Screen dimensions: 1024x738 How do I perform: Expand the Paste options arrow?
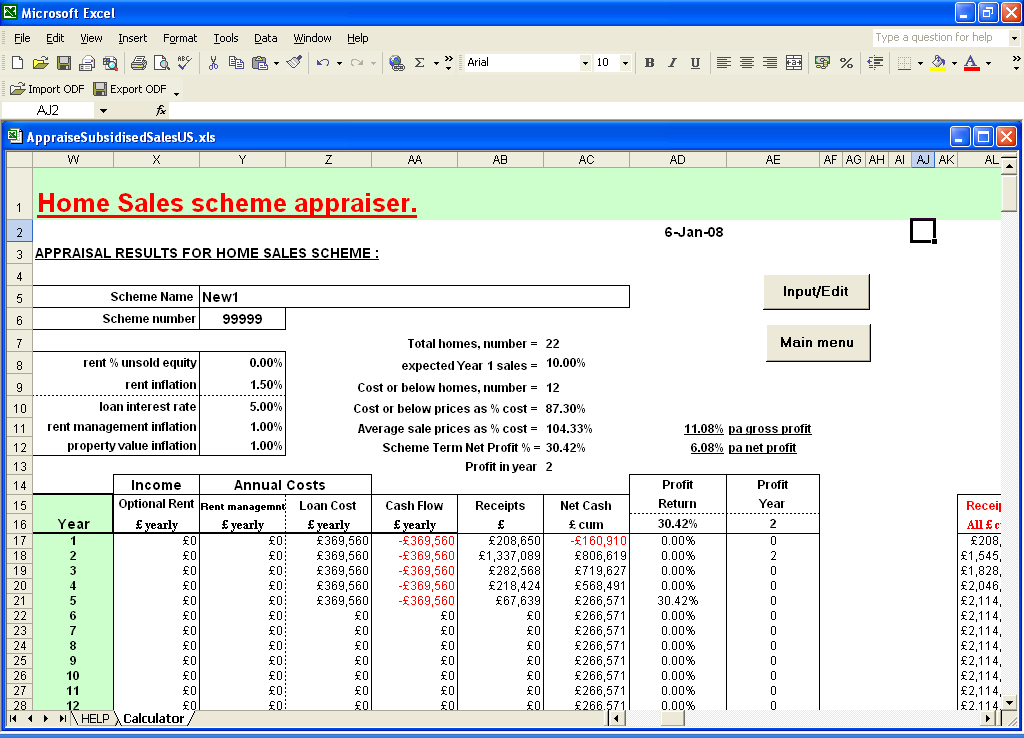276,63
